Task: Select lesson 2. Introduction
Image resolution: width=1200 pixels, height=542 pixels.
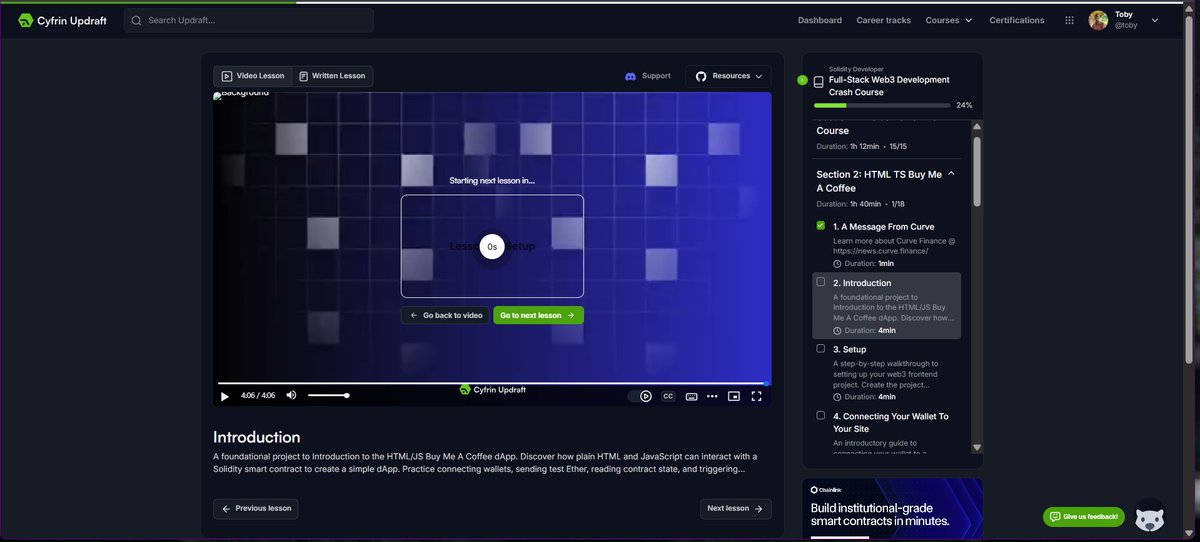Action: (x=887, y=305)
